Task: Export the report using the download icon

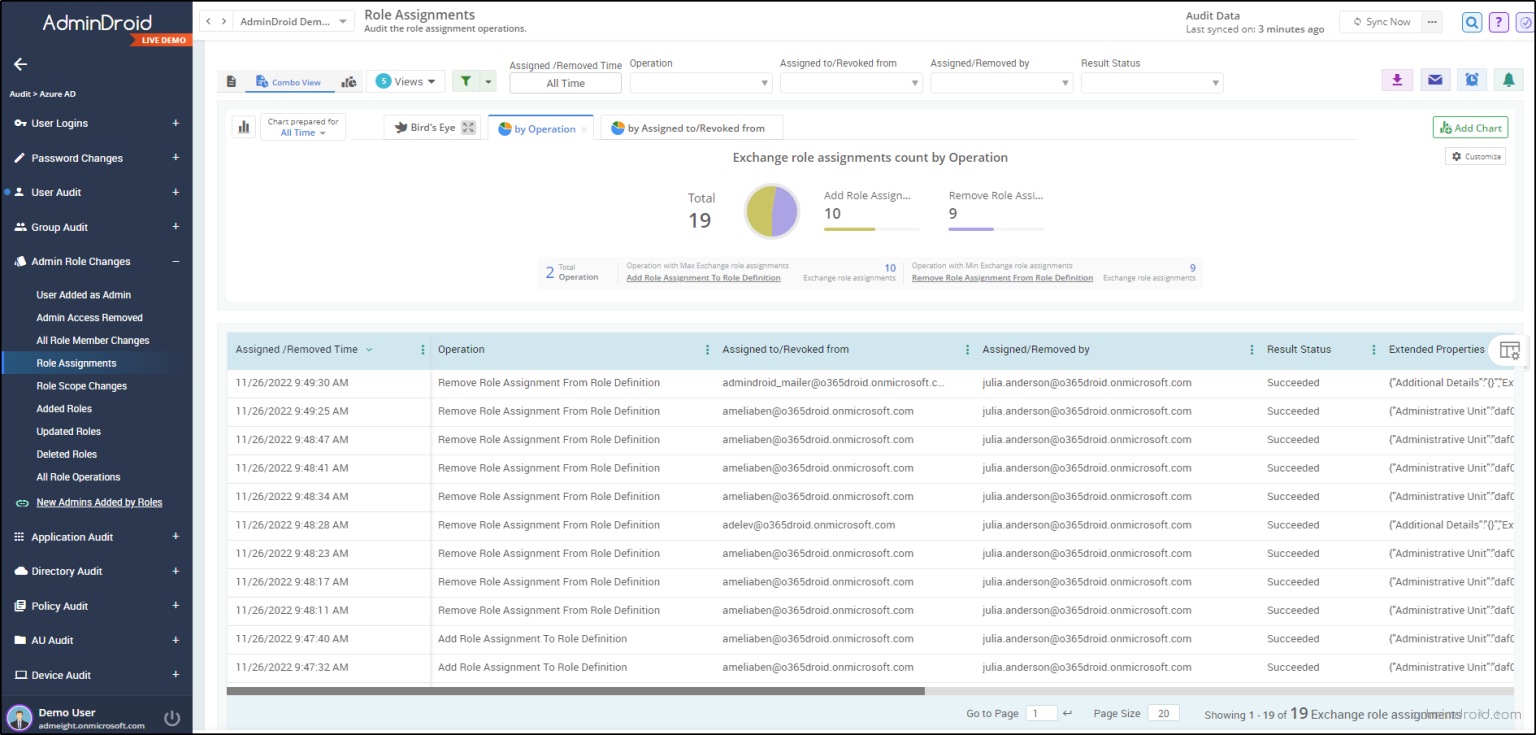Action: [x=1396, y=79]
